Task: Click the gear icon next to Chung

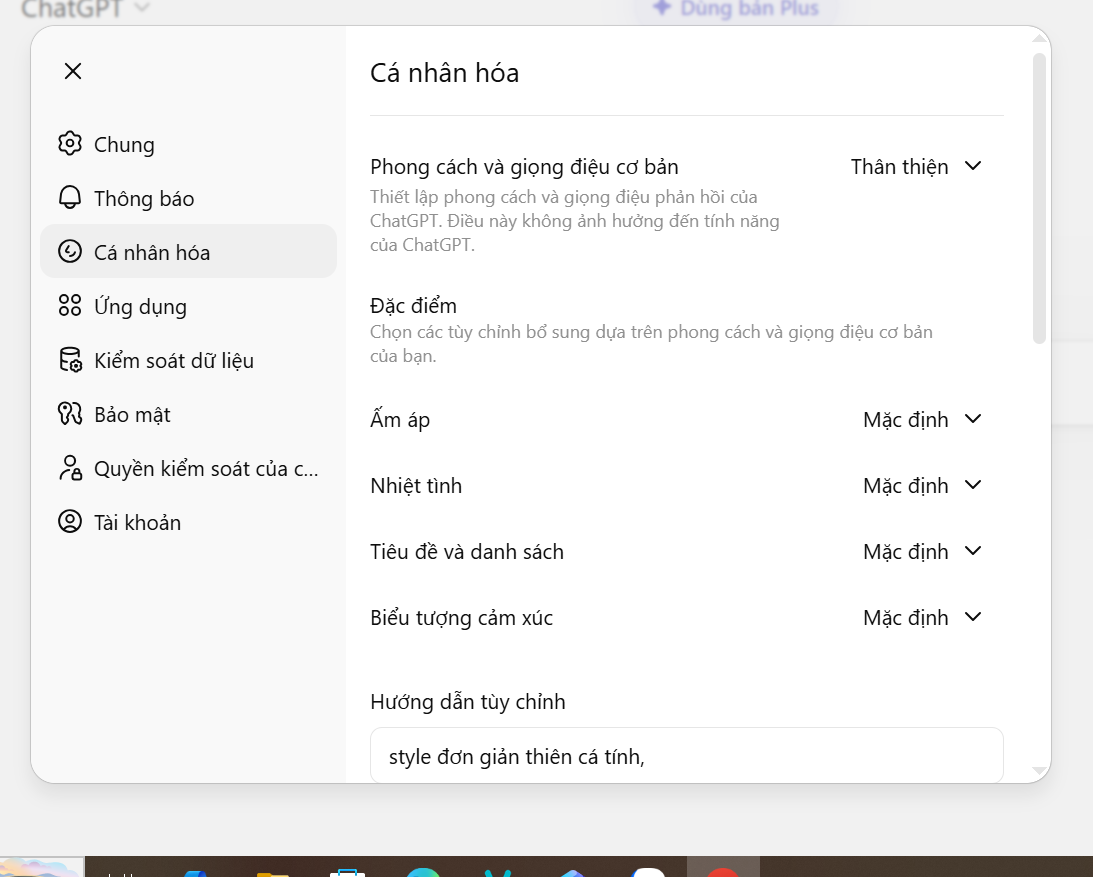Action: pos(69,144)
